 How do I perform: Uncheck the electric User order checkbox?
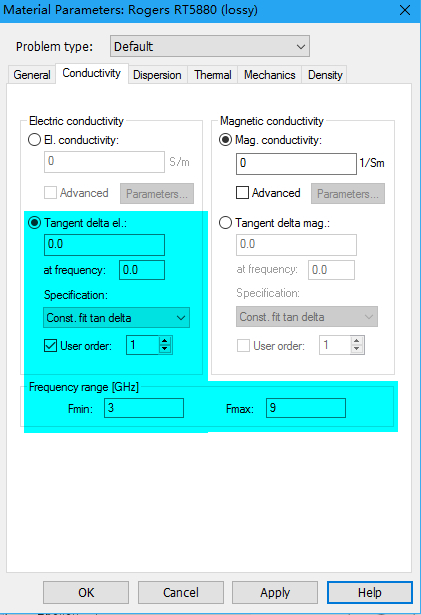pos(50,346)
